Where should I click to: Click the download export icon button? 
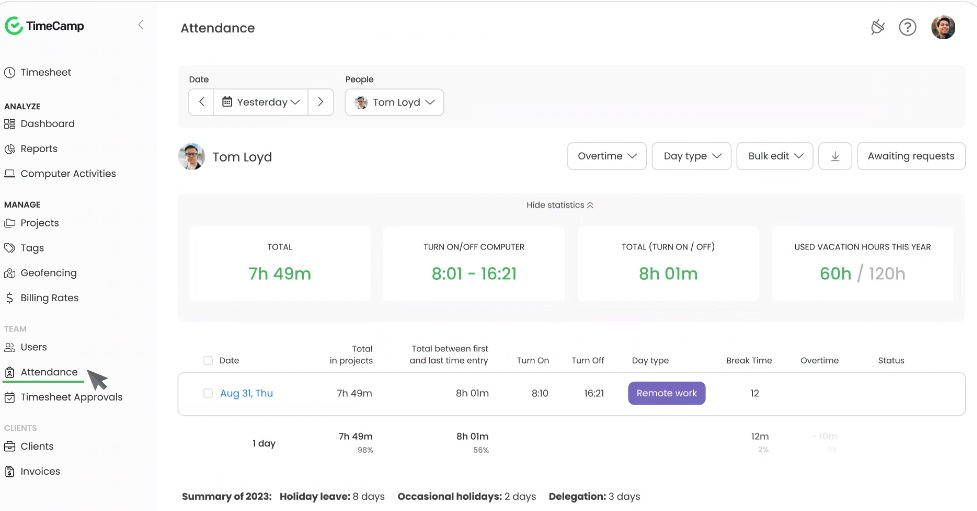point(835,156)
